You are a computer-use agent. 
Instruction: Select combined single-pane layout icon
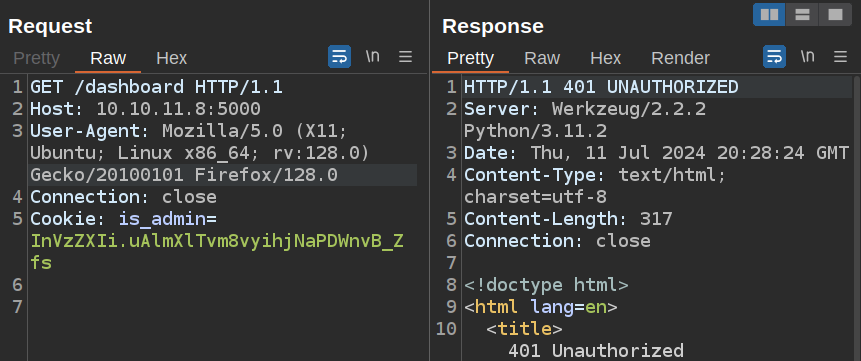(x=835, y=15)
